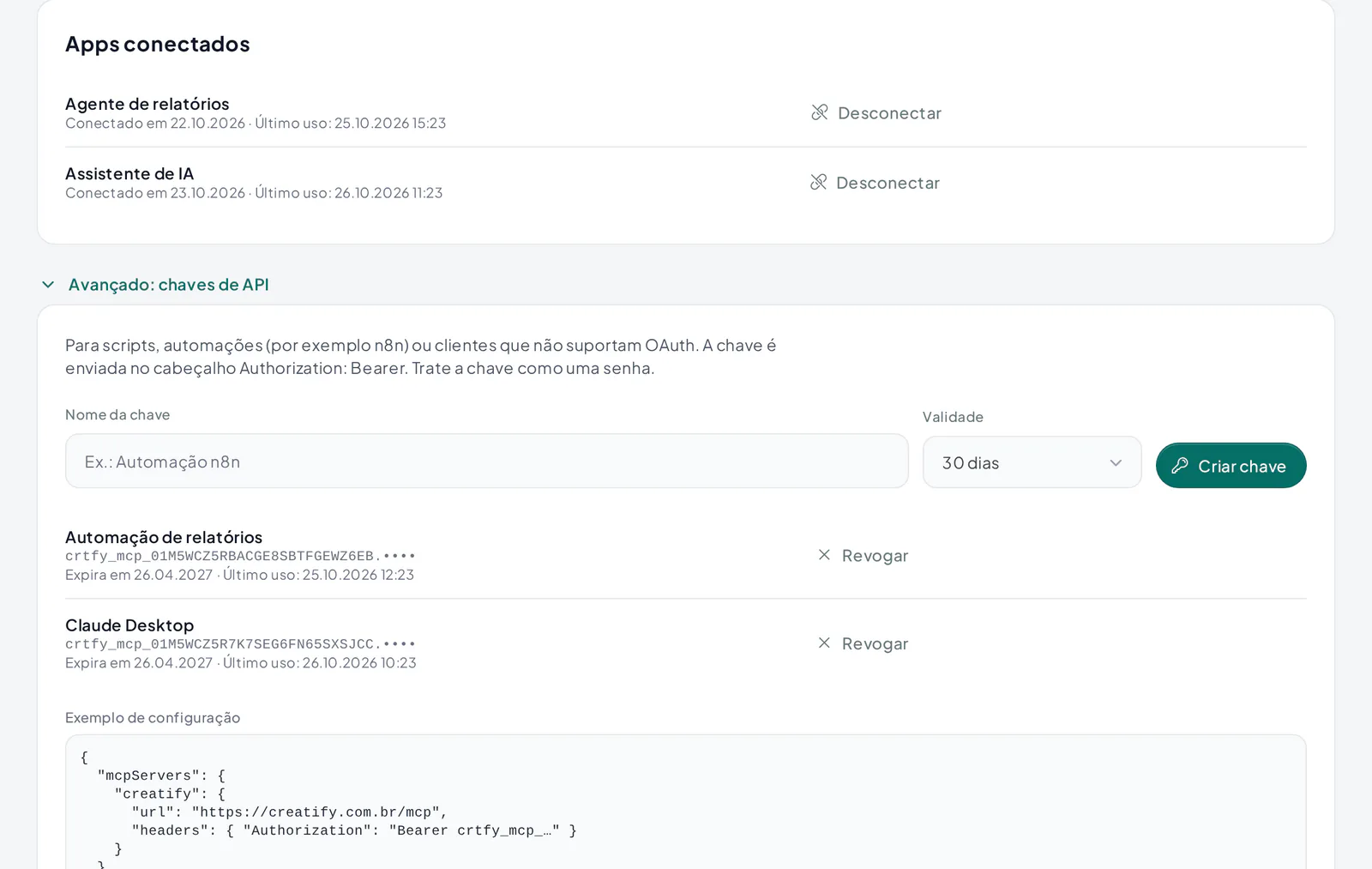Disconnect Agente de relatórios app

pos(876,112)
